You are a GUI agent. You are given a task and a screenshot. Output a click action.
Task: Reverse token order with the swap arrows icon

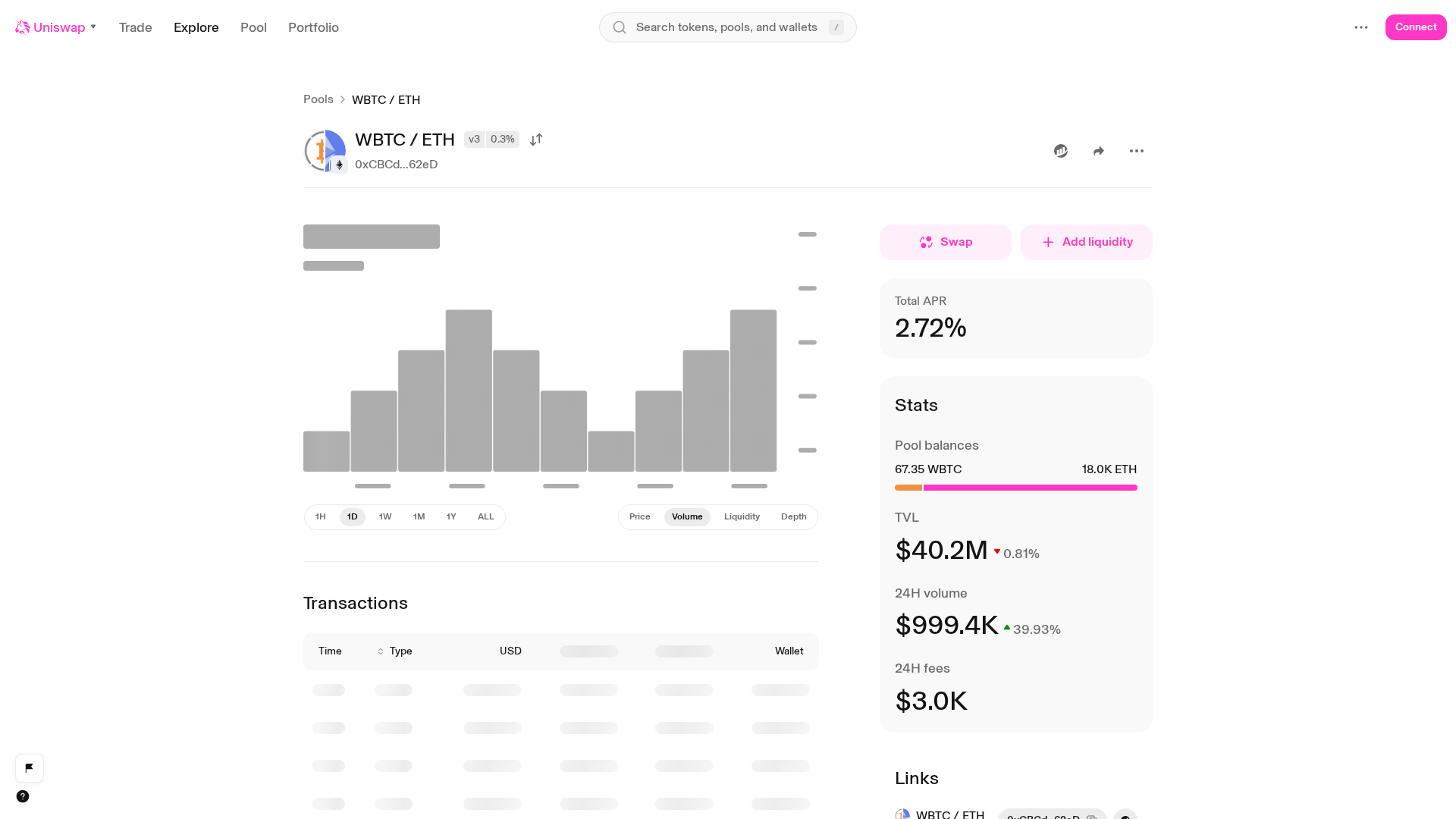(536, 140)
